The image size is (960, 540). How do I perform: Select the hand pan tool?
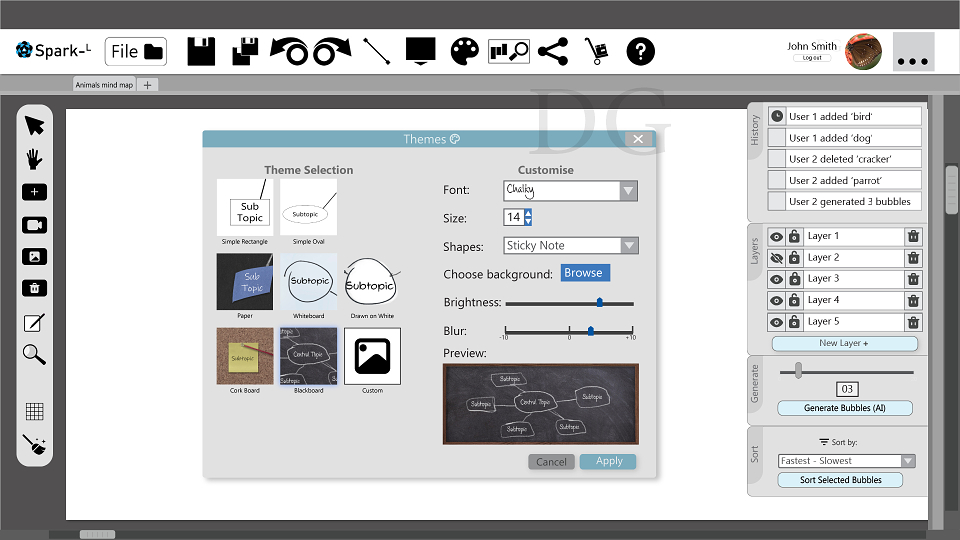34,159
